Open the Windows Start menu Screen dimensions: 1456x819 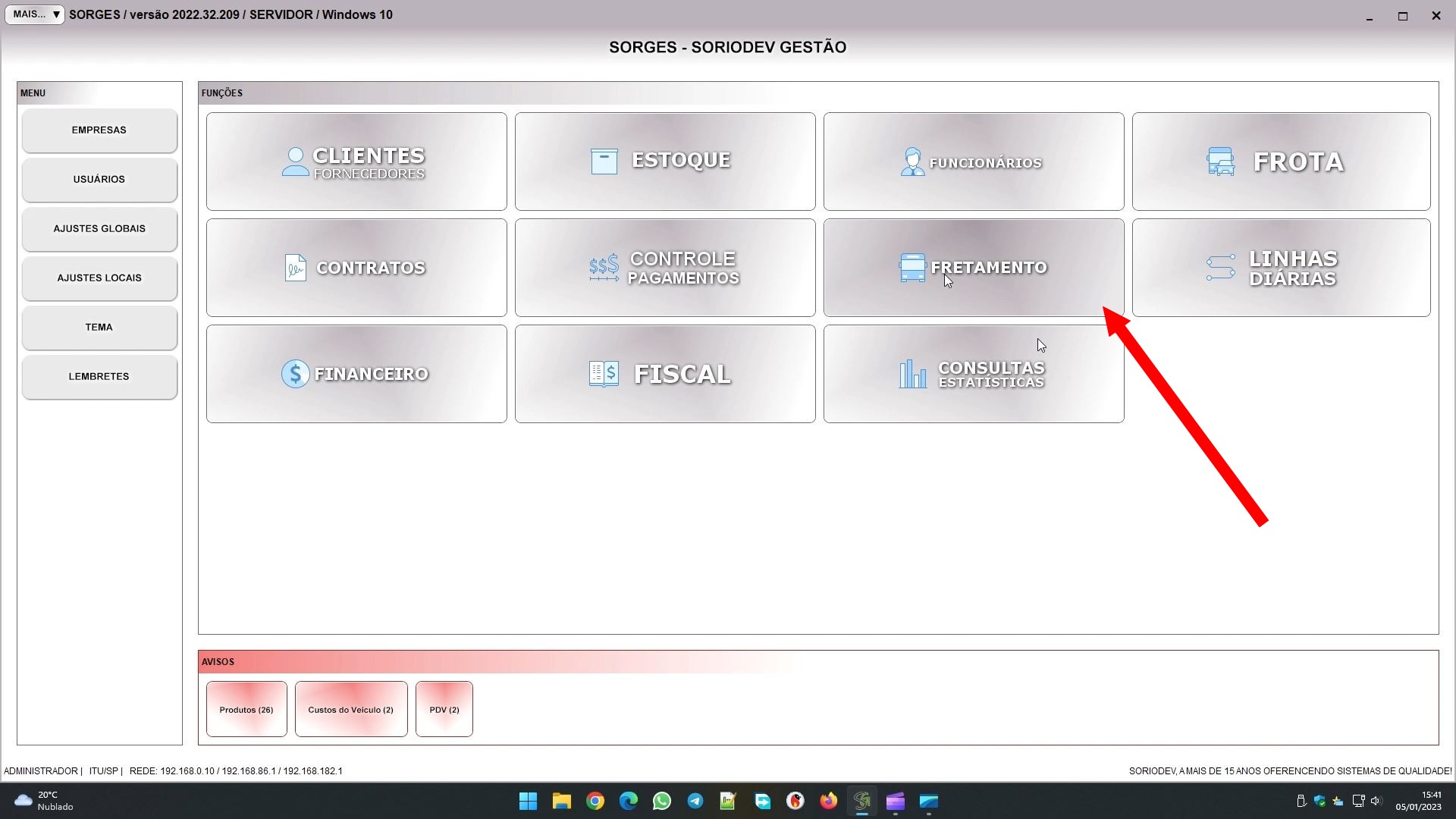[529, 801]
